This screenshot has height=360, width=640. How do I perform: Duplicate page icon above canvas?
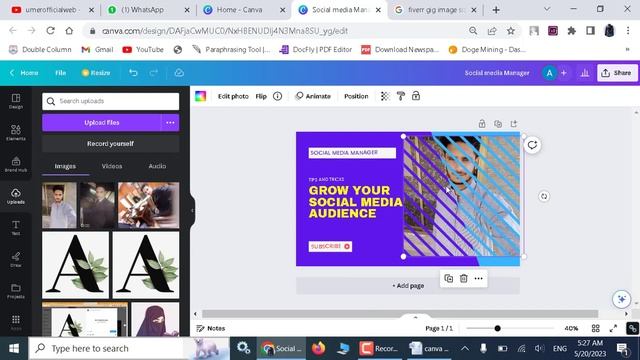498,124
